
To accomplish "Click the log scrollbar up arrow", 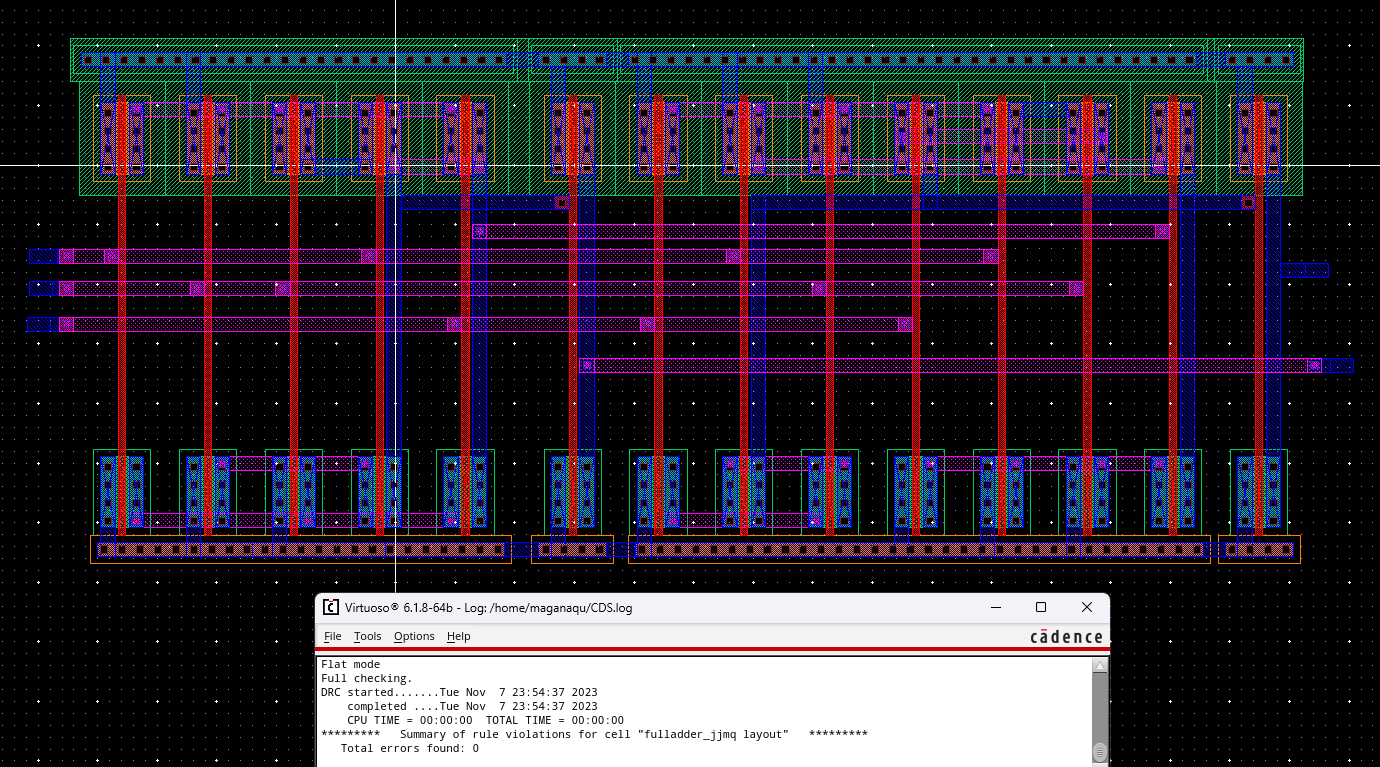I will [x=1100, y=666].
